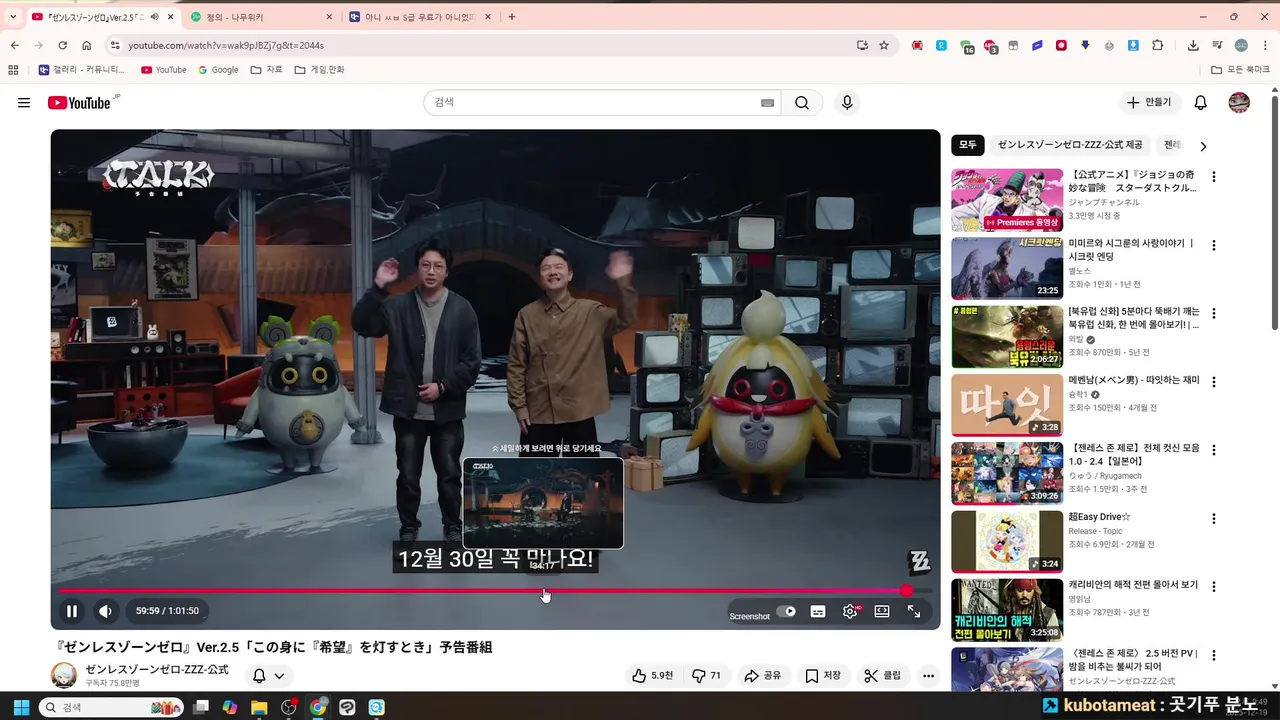Open the account avatar menu
Screen dimensions: 1280x720
coord(1239,102)
